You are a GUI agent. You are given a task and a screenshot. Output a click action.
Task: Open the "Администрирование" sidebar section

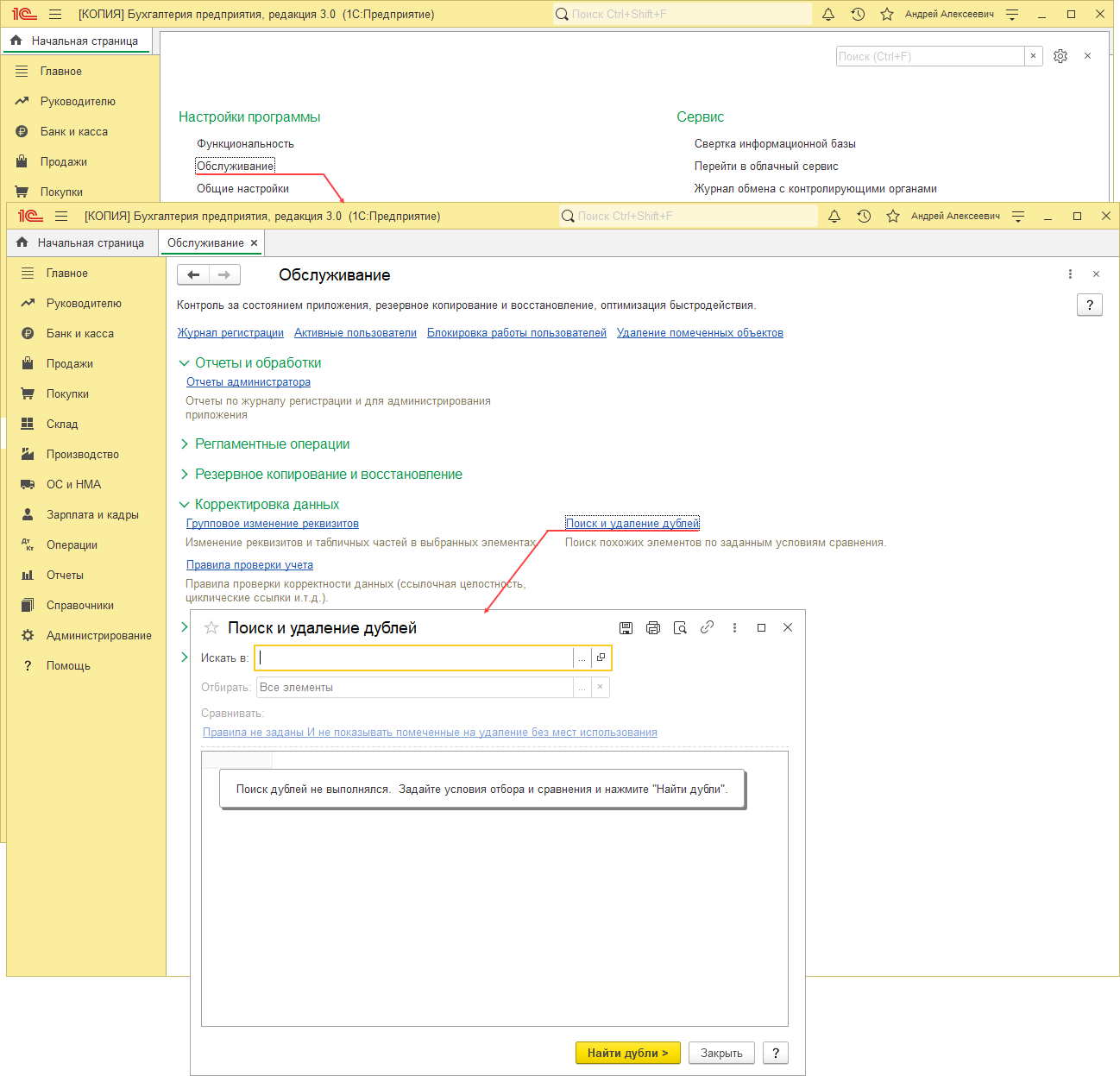point(99,636)
